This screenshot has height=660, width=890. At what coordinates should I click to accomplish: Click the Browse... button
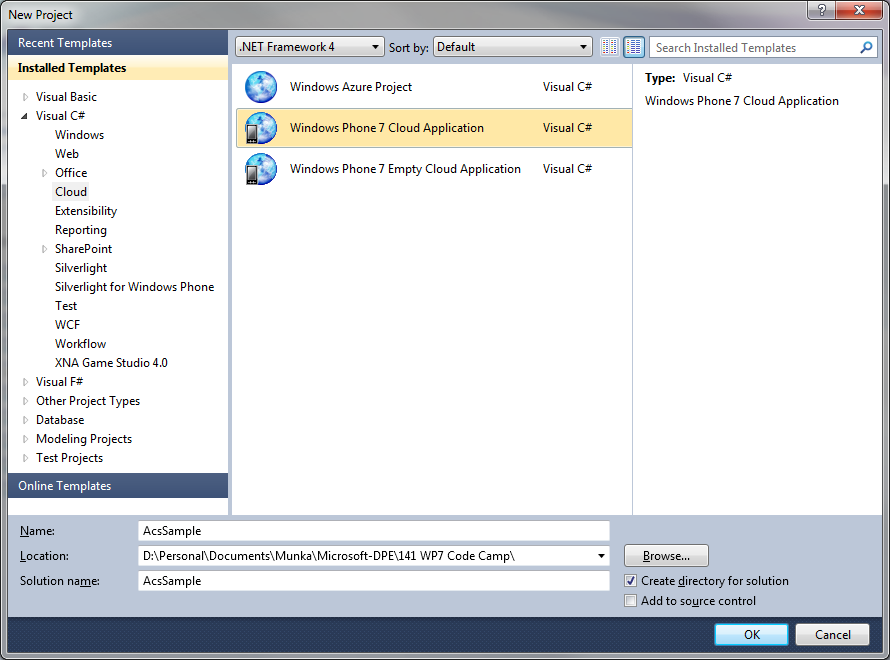(666, 556)
